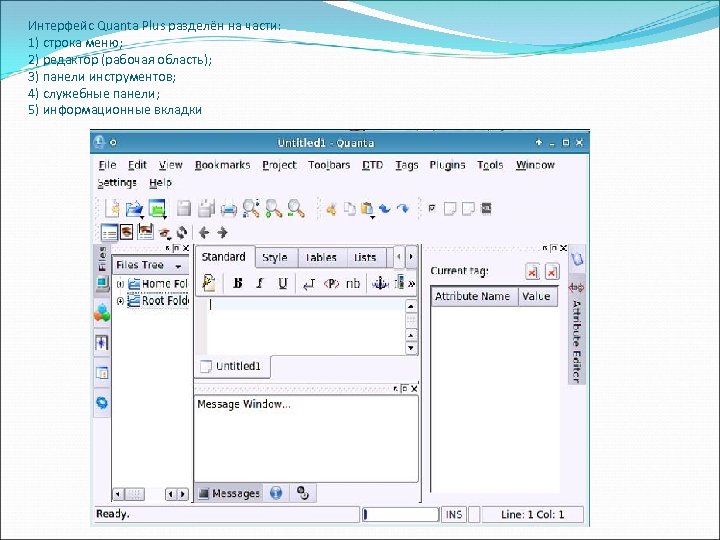Show more tag toolbar items with » chevron

click(411, 284)
